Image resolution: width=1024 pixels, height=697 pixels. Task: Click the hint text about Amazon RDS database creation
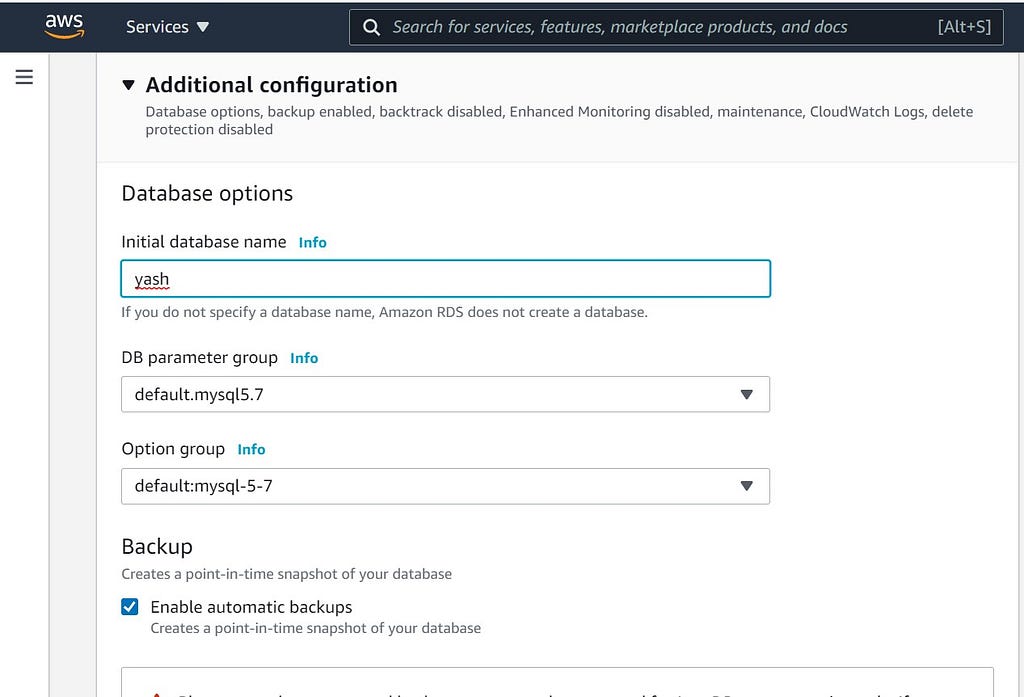(384, 312)
